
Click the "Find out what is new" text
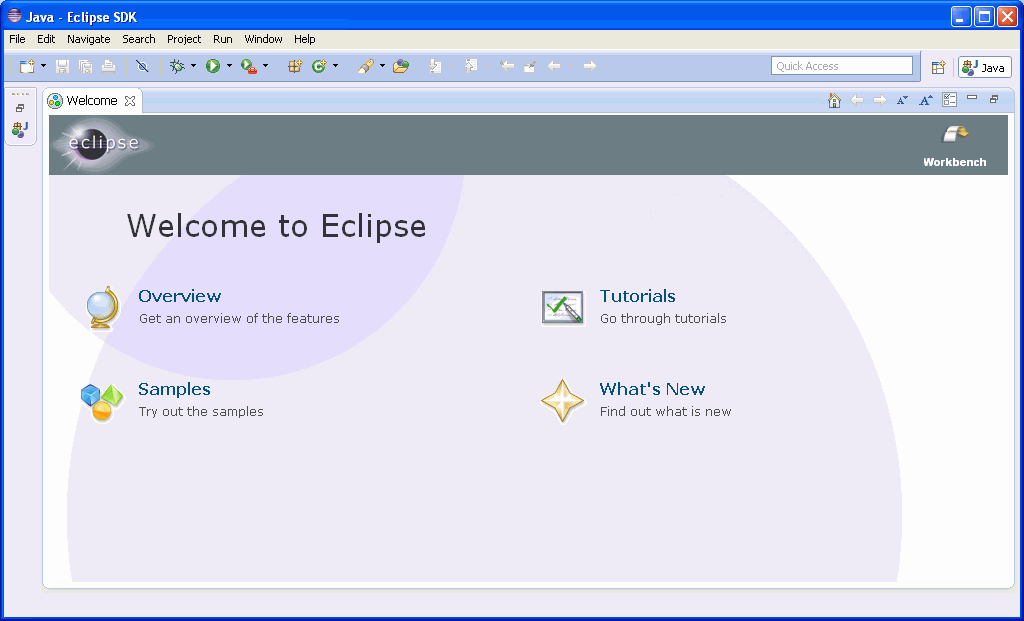[665, 412]
